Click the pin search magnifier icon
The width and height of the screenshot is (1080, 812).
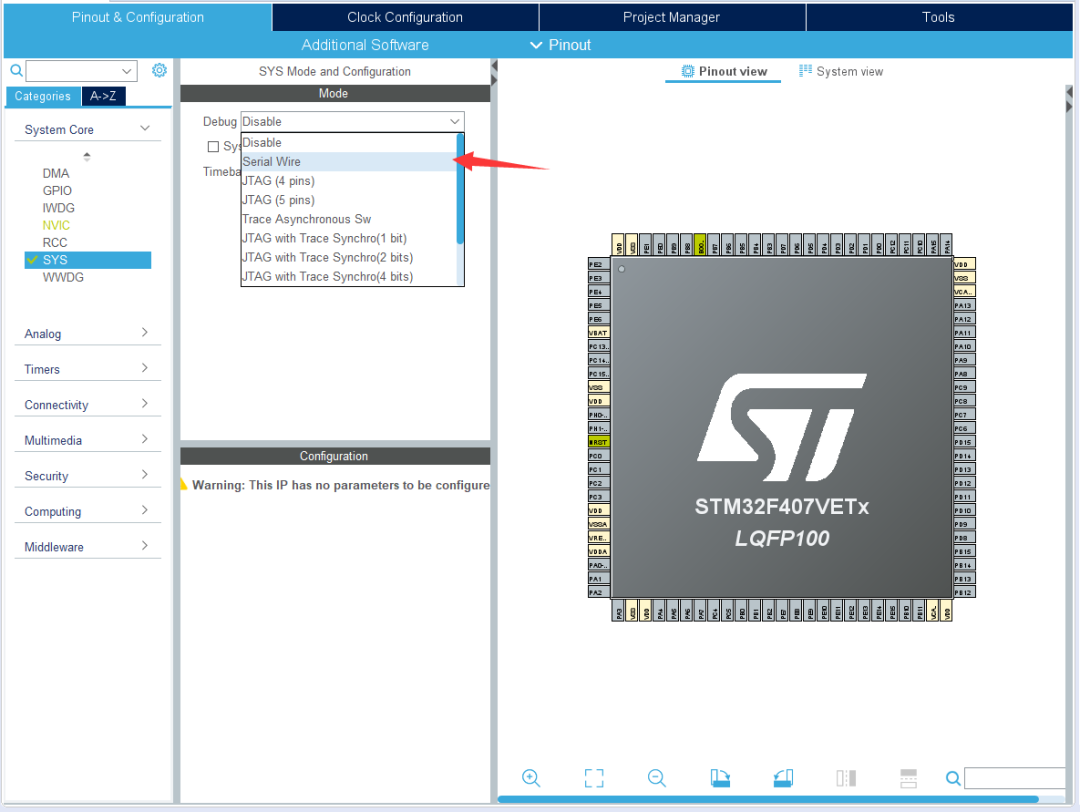click(x=953, y=778)
